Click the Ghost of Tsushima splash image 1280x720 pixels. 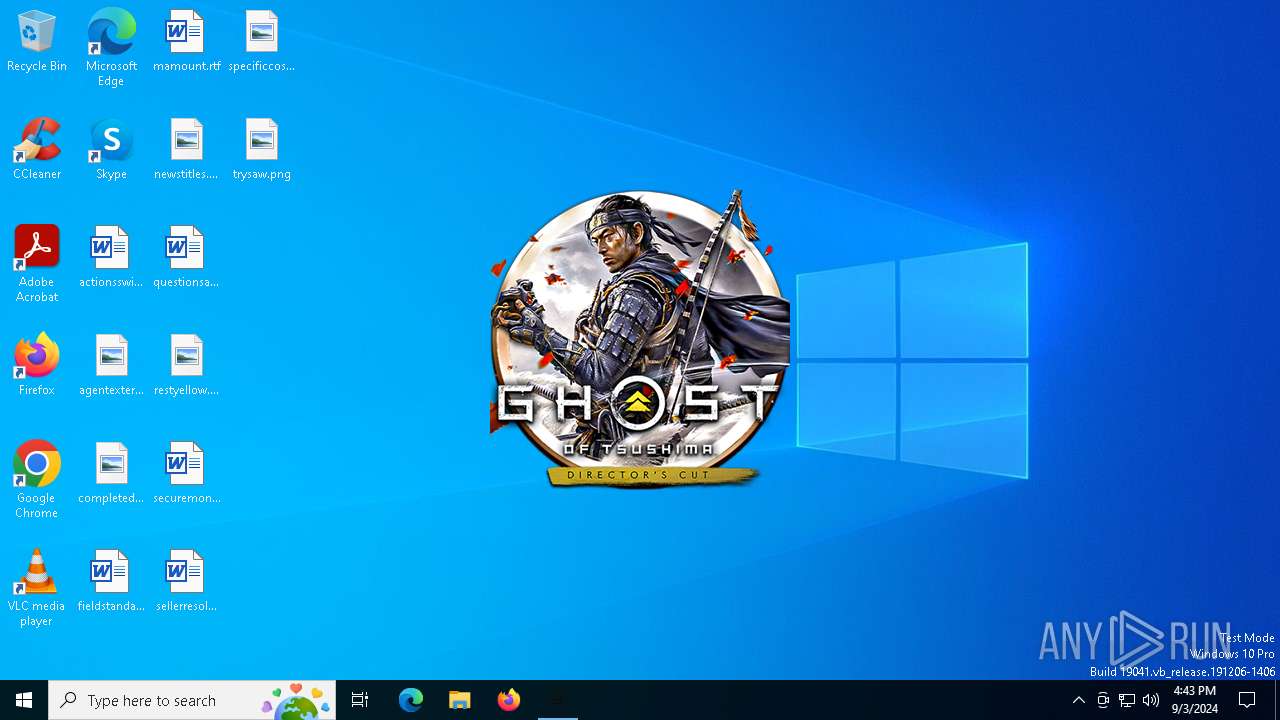[x=640, y=340]
